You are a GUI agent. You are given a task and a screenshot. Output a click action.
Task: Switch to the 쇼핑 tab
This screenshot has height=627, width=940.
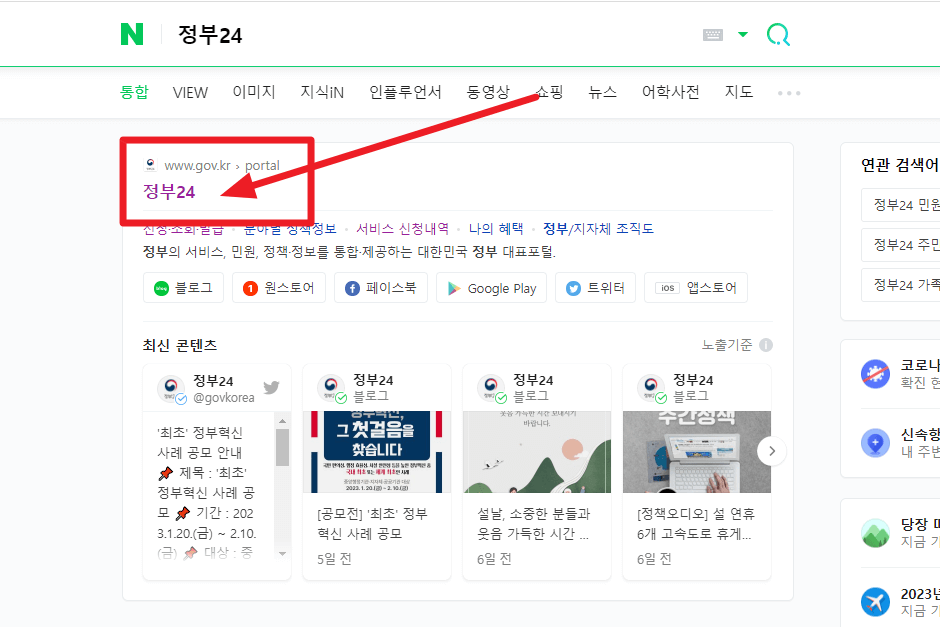(x=549, y=92)
